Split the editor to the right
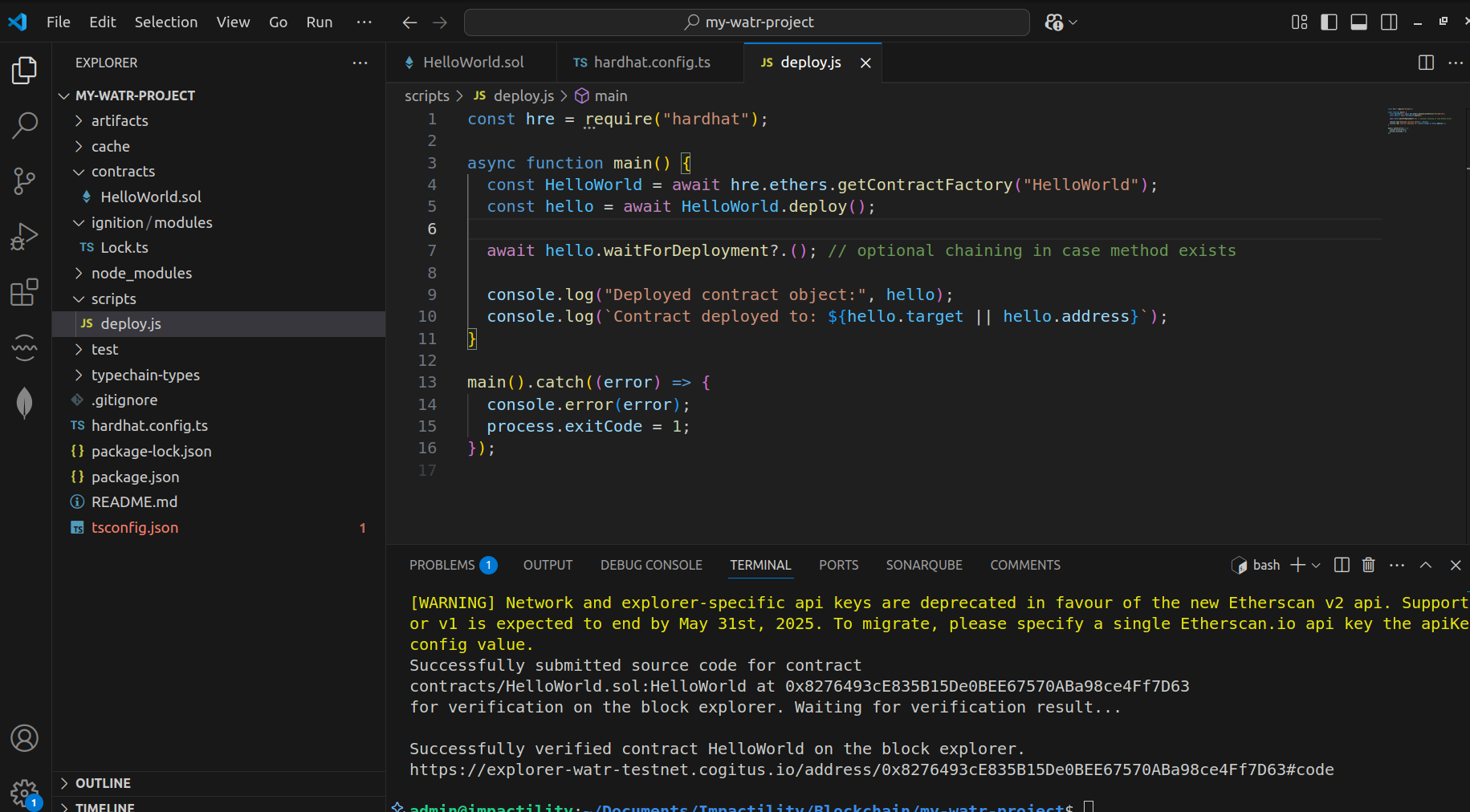Viewport: 1470px width, 812px height. [x=1426, y=63]
